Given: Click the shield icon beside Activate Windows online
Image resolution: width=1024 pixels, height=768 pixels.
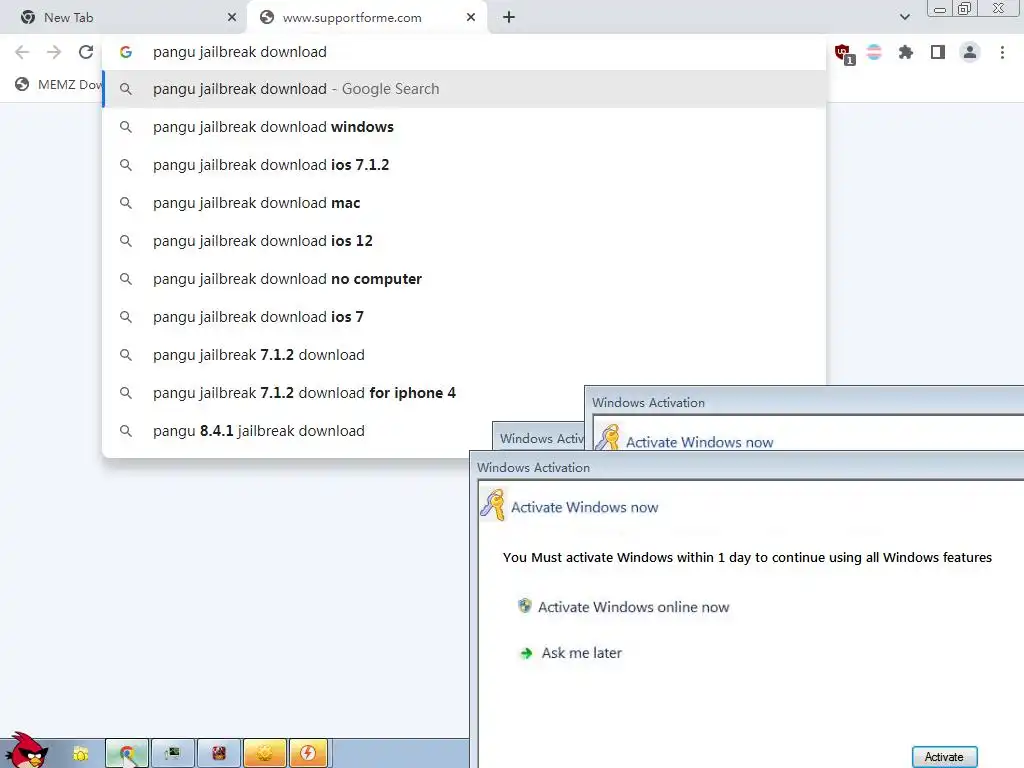Looking at the screenshot, I should 524,606.
